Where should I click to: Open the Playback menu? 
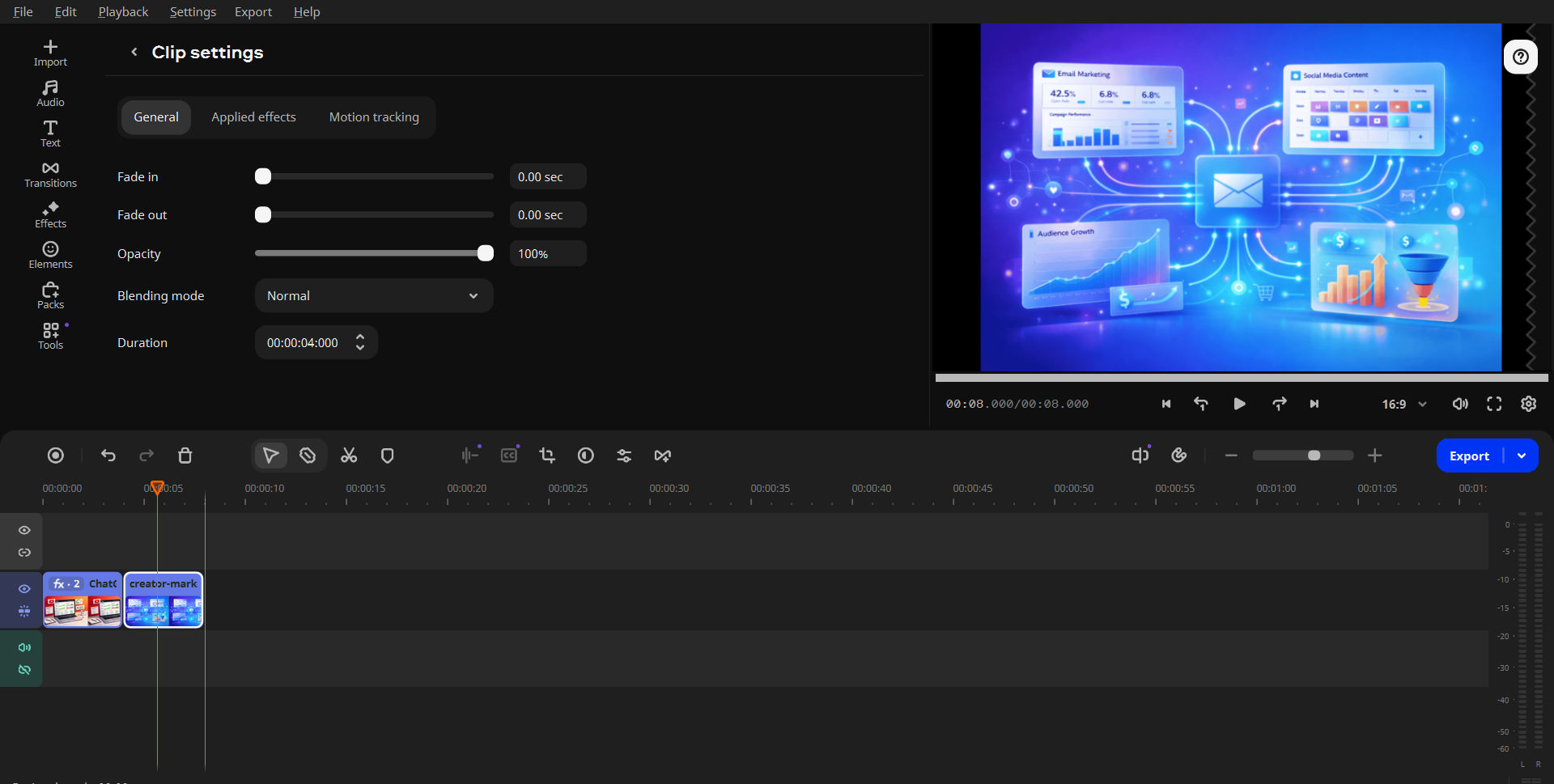(x=123, y=11)
